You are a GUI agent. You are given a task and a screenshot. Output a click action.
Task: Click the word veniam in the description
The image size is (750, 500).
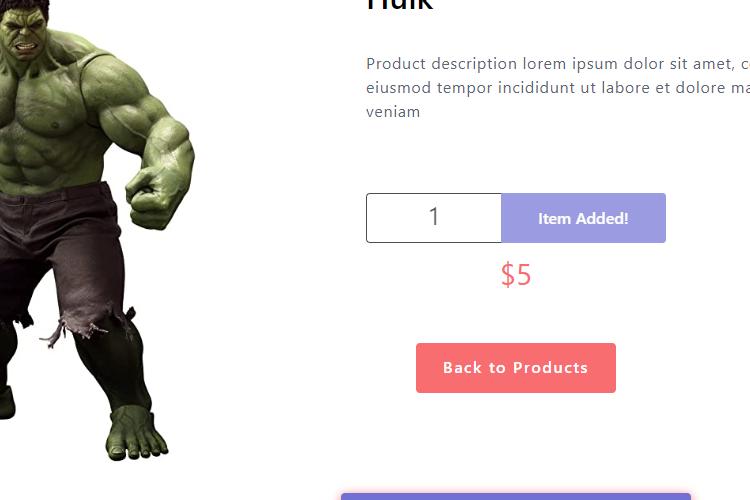[393, 112]
